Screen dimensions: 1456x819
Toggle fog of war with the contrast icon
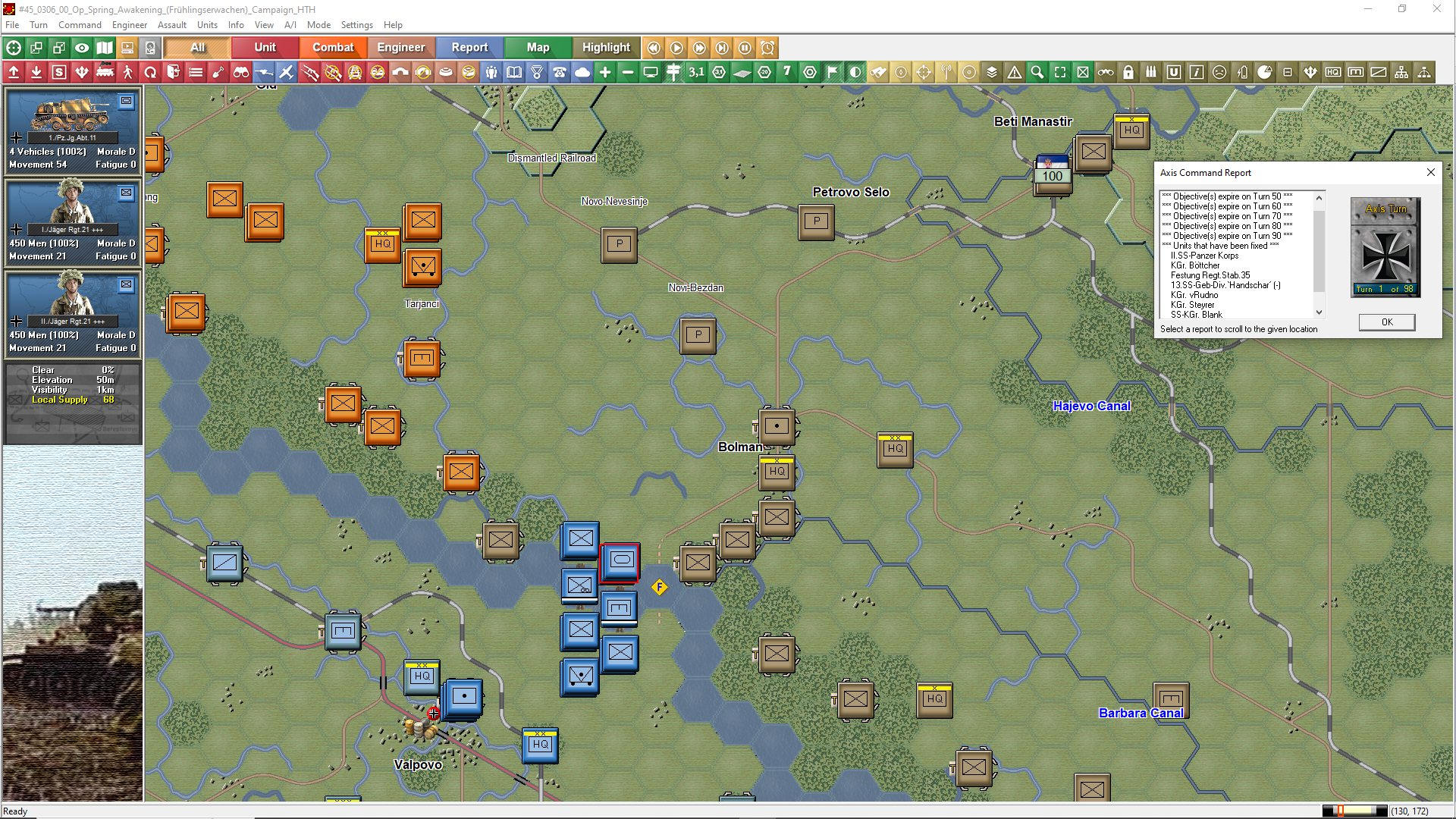(x=855, y=72)
